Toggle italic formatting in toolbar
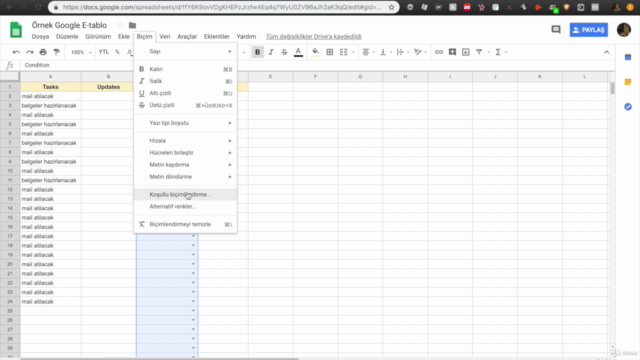This screenshot has height=360, width=640. coord(271,52)
